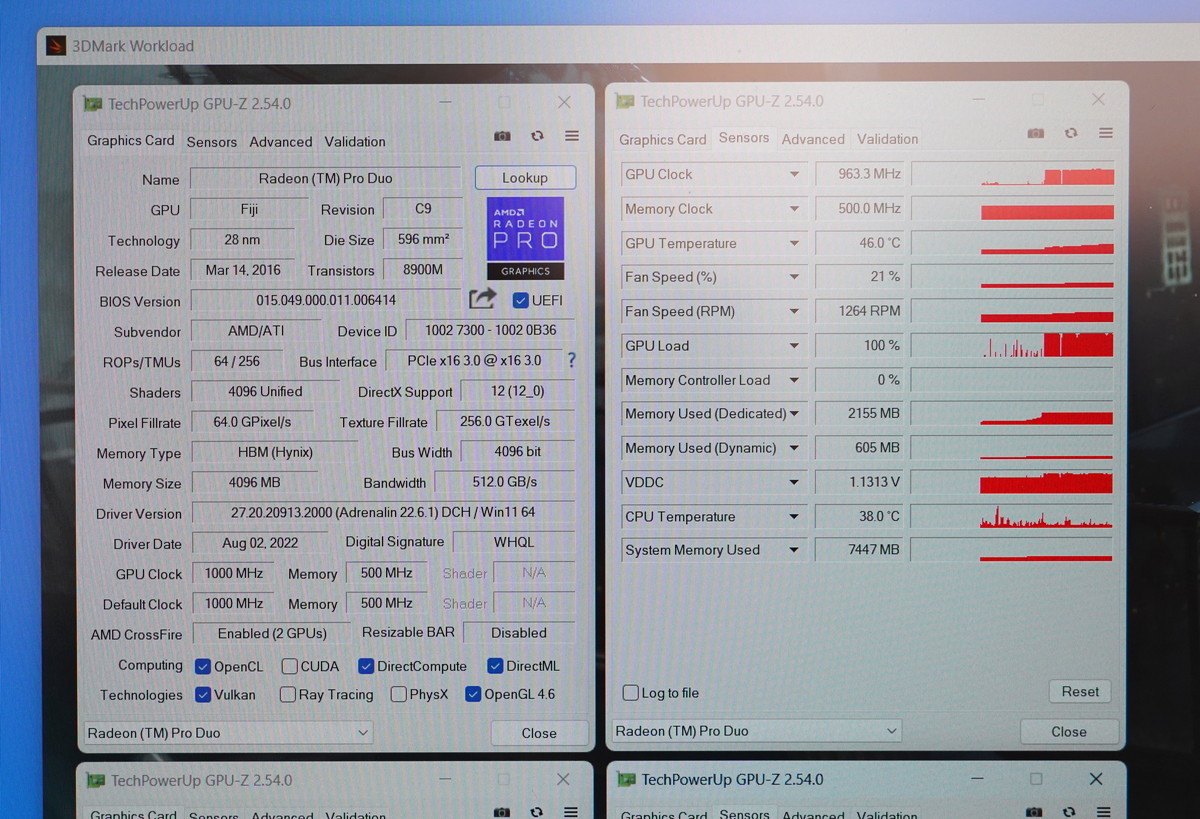The image size is (1200, 819).
Task: Click camera icon in bottom-right GPU-Z window
Action: (1034, 811)
